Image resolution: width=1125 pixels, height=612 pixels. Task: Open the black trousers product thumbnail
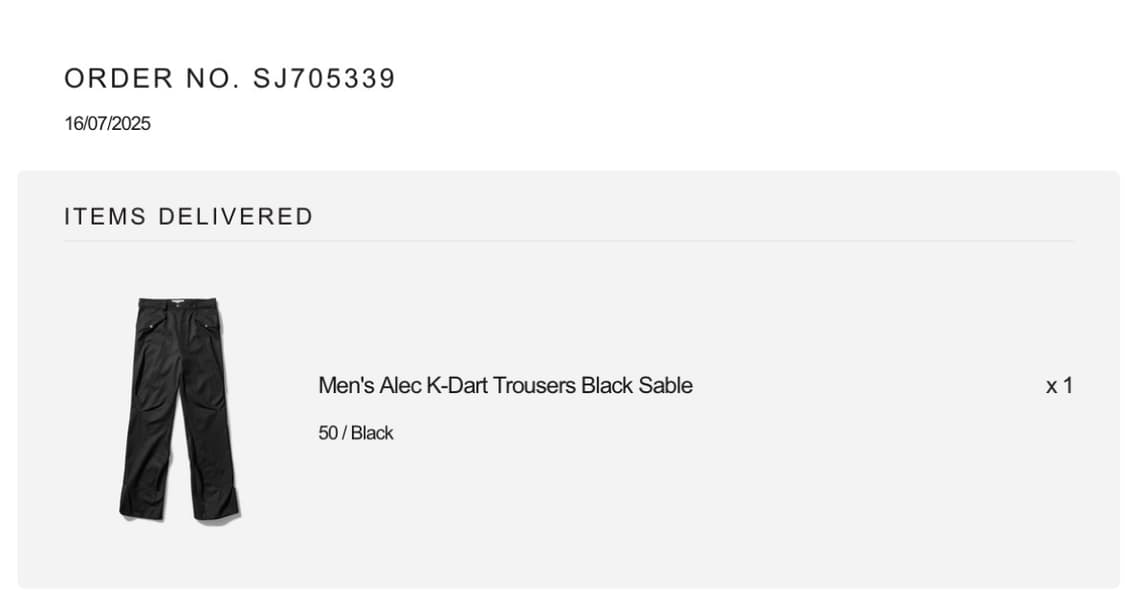179,410
